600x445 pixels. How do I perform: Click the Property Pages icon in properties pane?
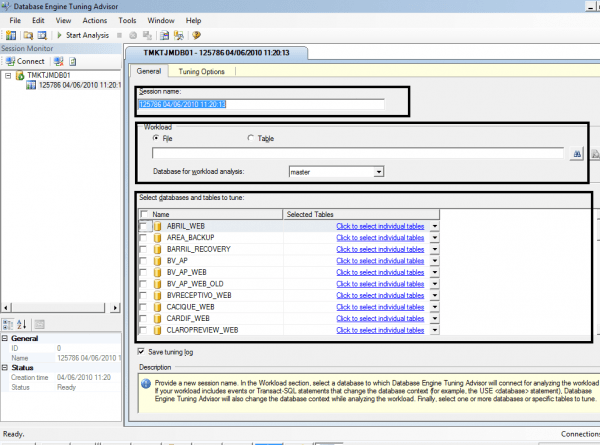(x=39, y=324)
